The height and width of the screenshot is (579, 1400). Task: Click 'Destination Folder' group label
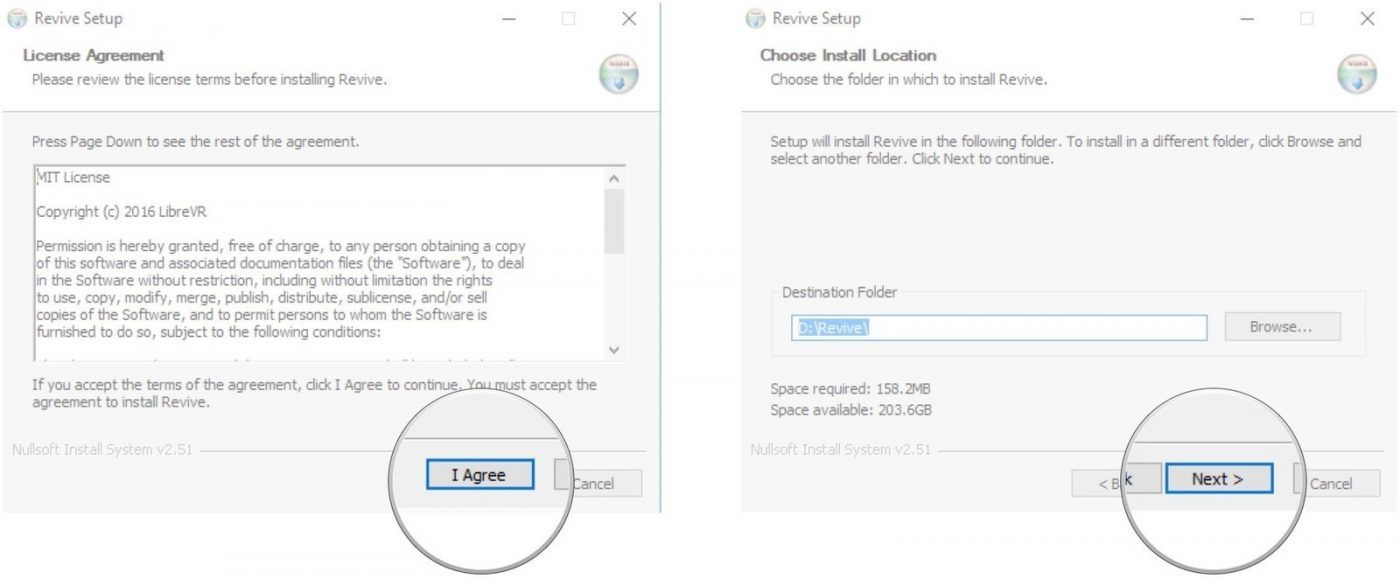(x=840, y=292)
